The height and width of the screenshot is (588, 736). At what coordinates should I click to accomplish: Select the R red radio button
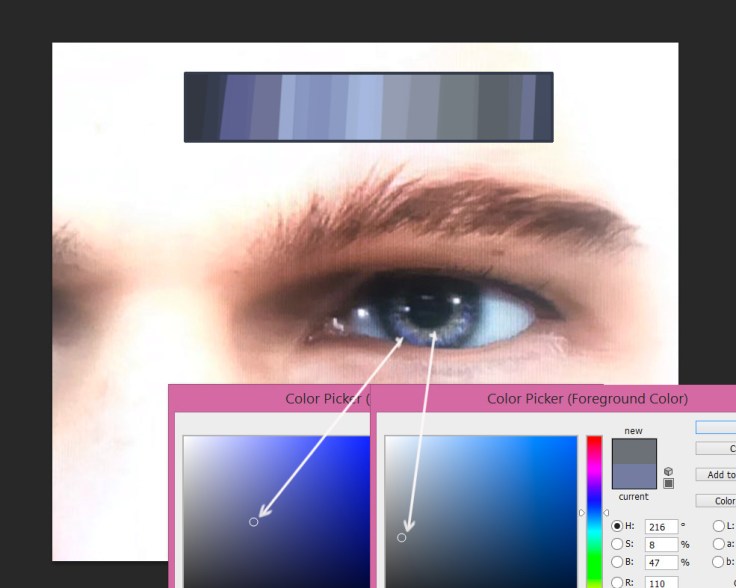tap(617, 582)
